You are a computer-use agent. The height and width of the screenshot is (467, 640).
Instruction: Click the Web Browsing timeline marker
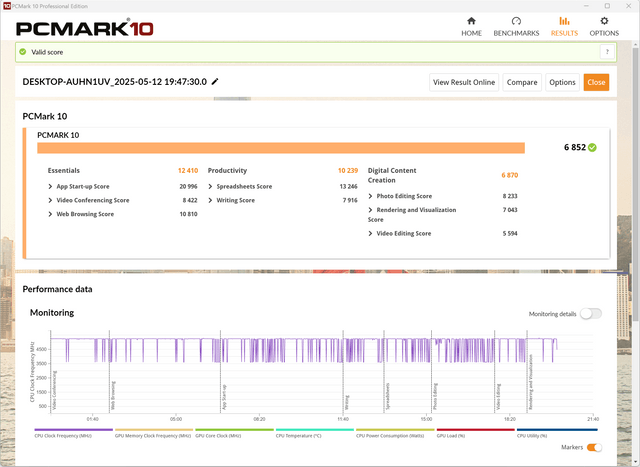(x=113, y=395)
